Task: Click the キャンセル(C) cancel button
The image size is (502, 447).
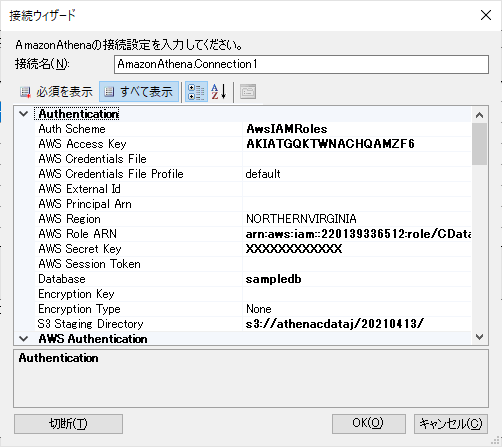Action: pyautogui.click(x=451, y=424)
